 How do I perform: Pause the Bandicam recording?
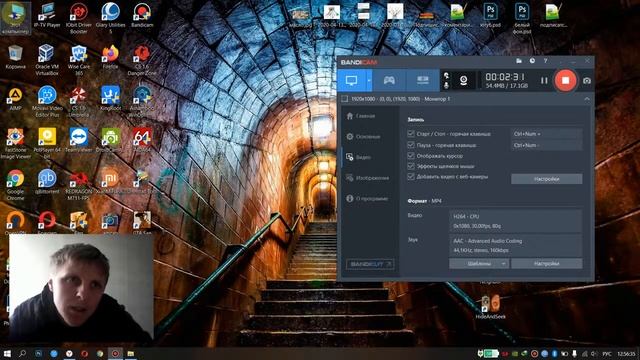pos(544,81)
